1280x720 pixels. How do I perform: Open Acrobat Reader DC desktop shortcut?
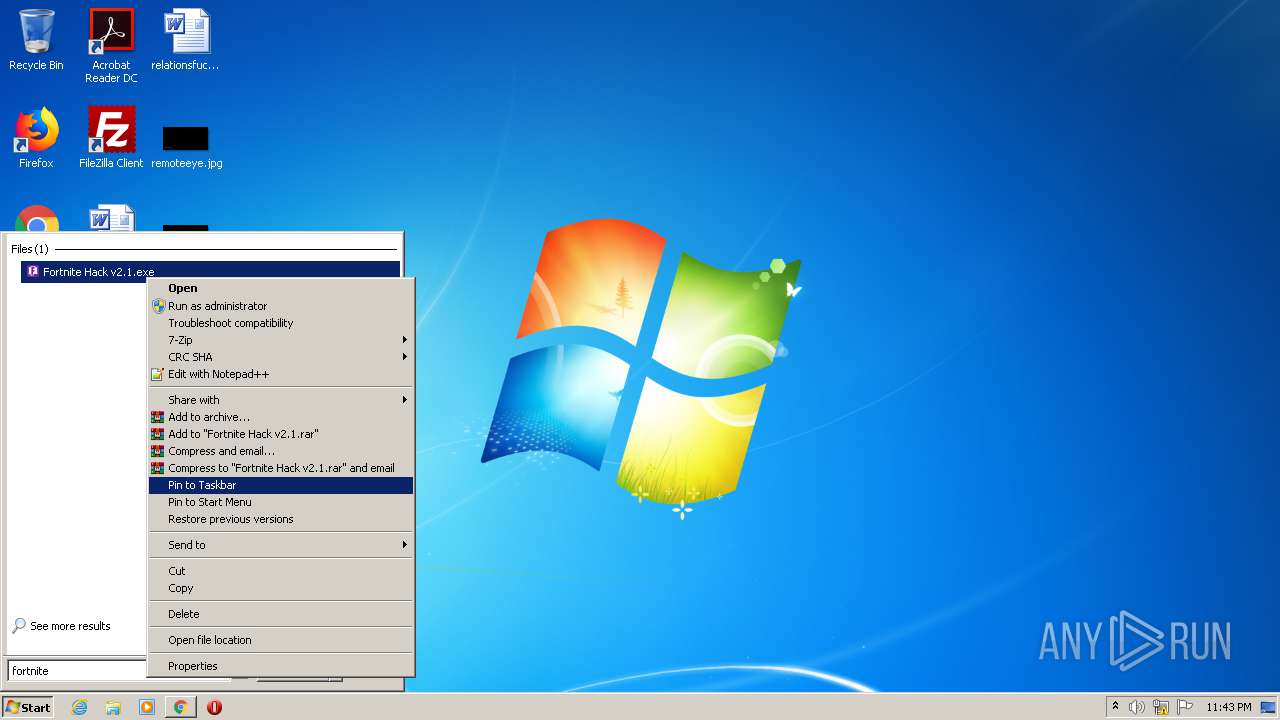111,46
